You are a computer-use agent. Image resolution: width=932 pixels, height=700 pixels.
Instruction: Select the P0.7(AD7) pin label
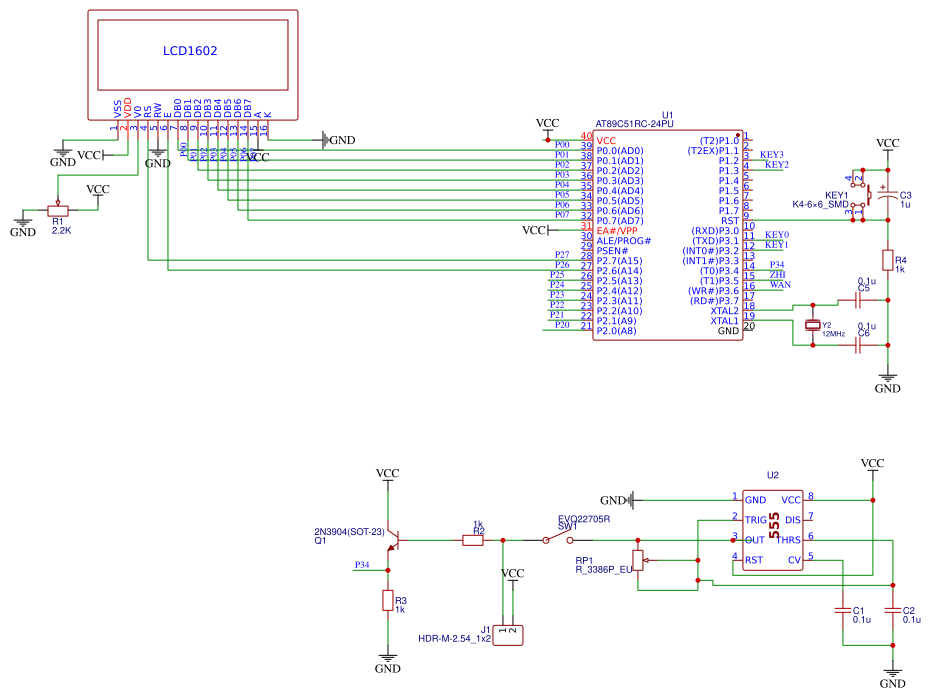tap(620, 220)
